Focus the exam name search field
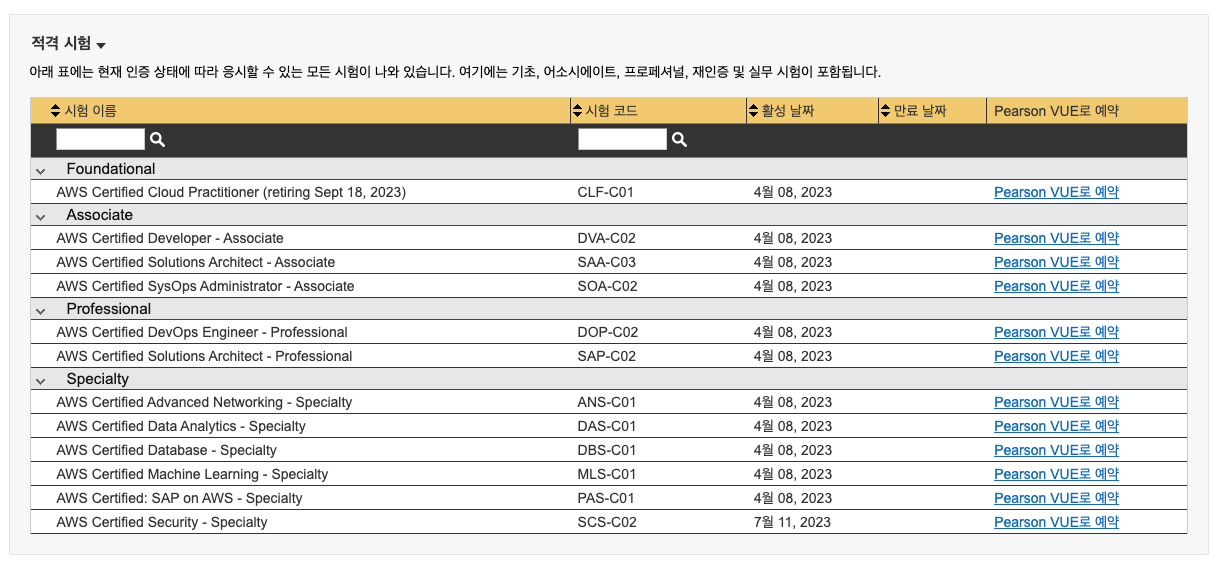Image resolution: width=1219 pixels, height=562 pixels. pos(101,139)
